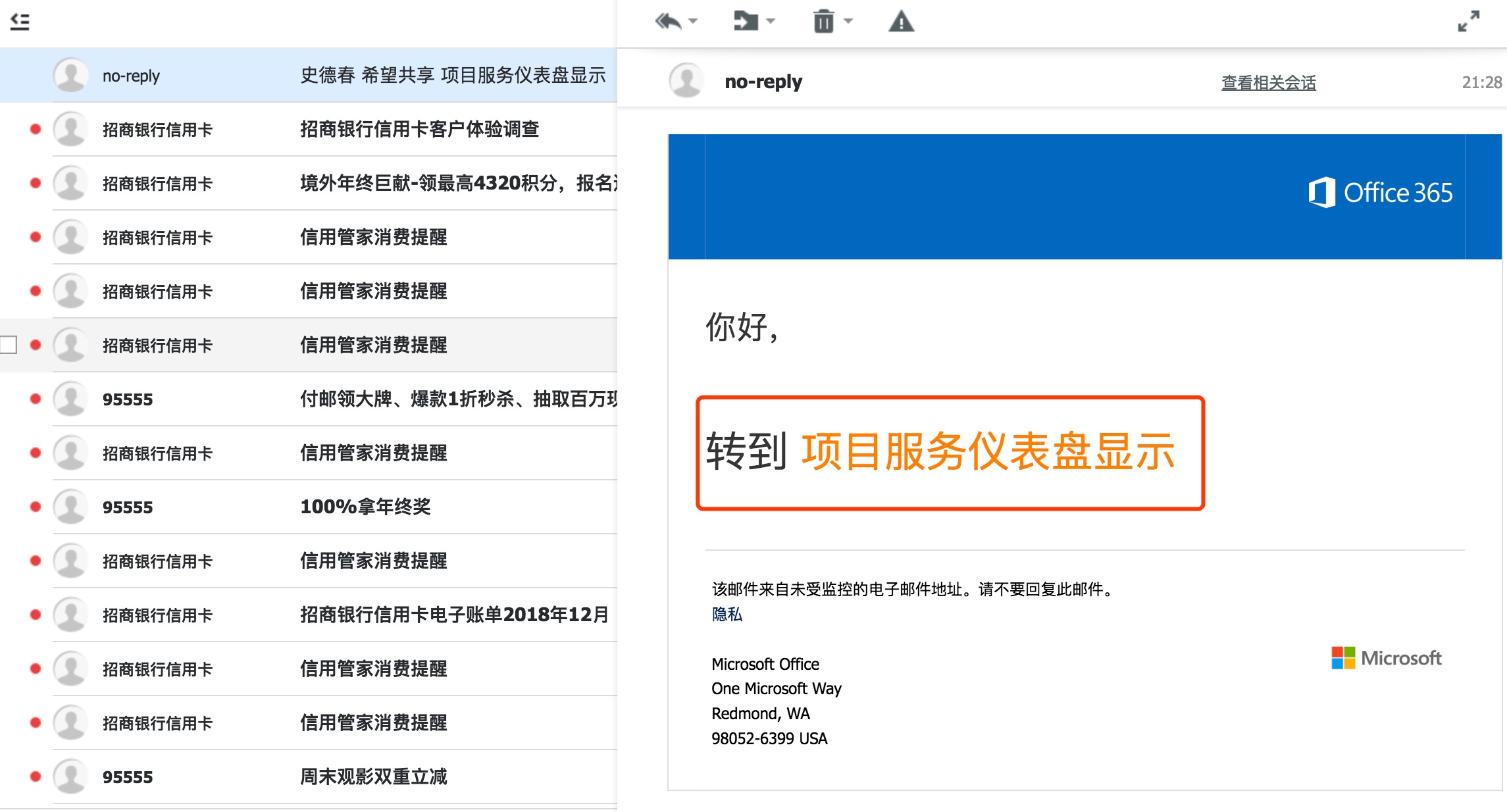Expand email view with the fullscreen arrows icon
This screenshot has width=1507, height=812.
[x=1468, y=21]
